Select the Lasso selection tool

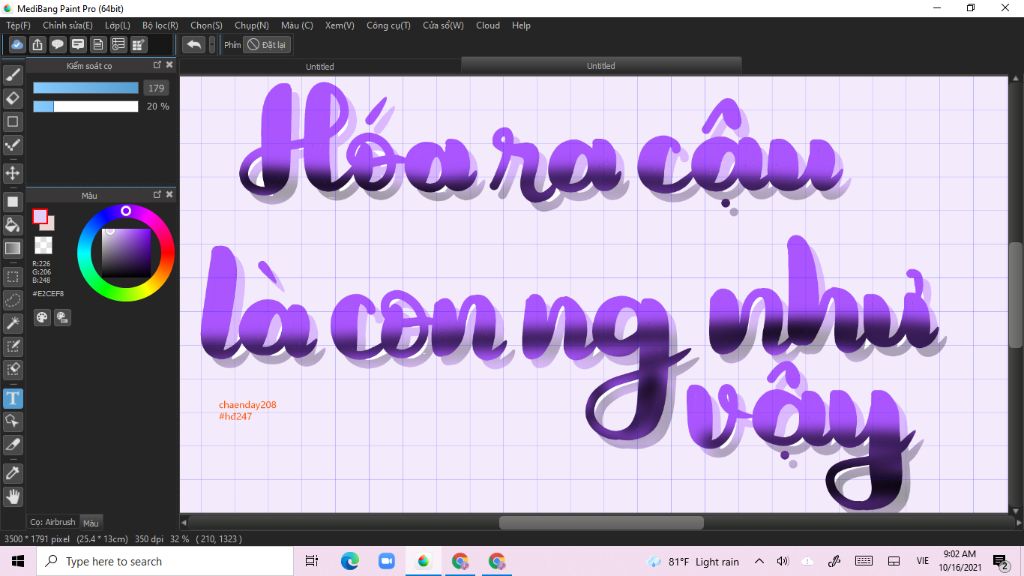(x=12, y=300)
